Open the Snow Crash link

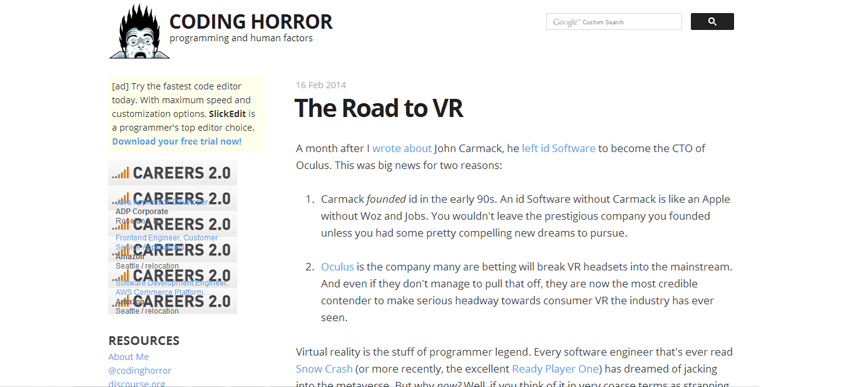tap(324, 369)
